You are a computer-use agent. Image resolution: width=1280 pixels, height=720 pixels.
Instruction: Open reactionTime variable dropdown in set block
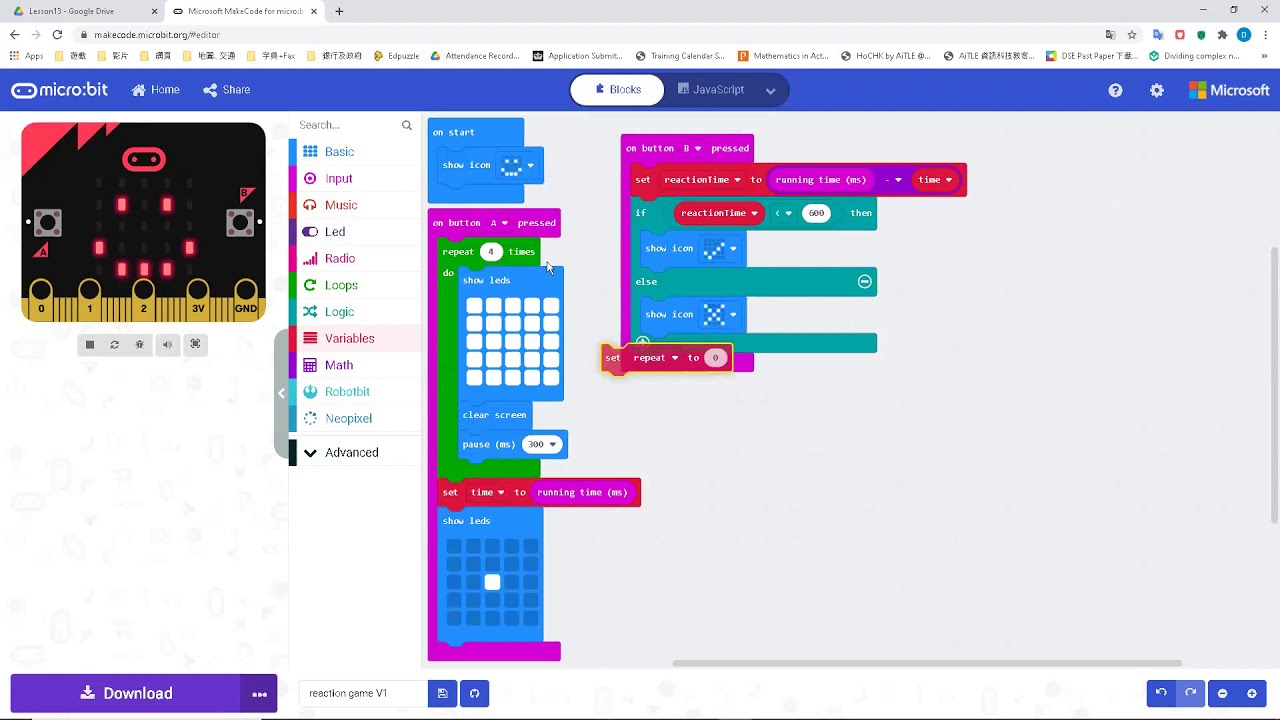pyautogui.click(x=702, y=180)
